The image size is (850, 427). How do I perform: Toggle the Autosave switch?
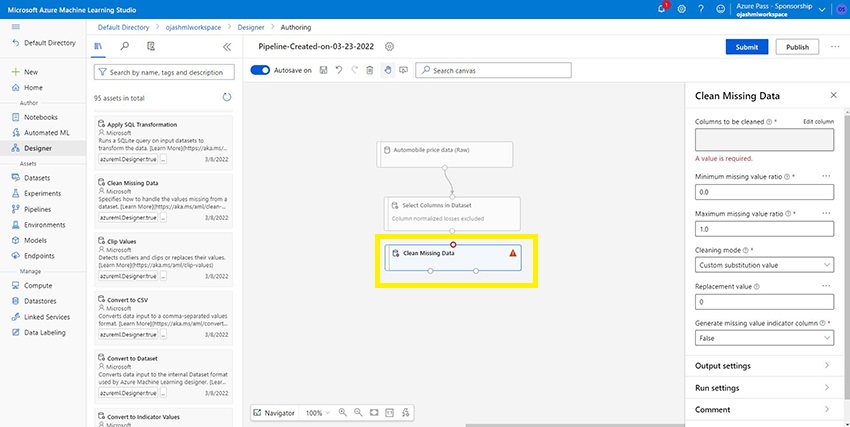click(260, 70)
